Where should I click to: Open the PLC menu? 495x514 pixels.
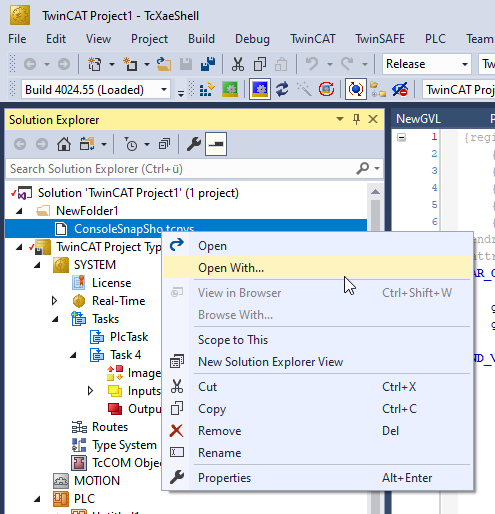pyautogui.click(x=435, y=39)
